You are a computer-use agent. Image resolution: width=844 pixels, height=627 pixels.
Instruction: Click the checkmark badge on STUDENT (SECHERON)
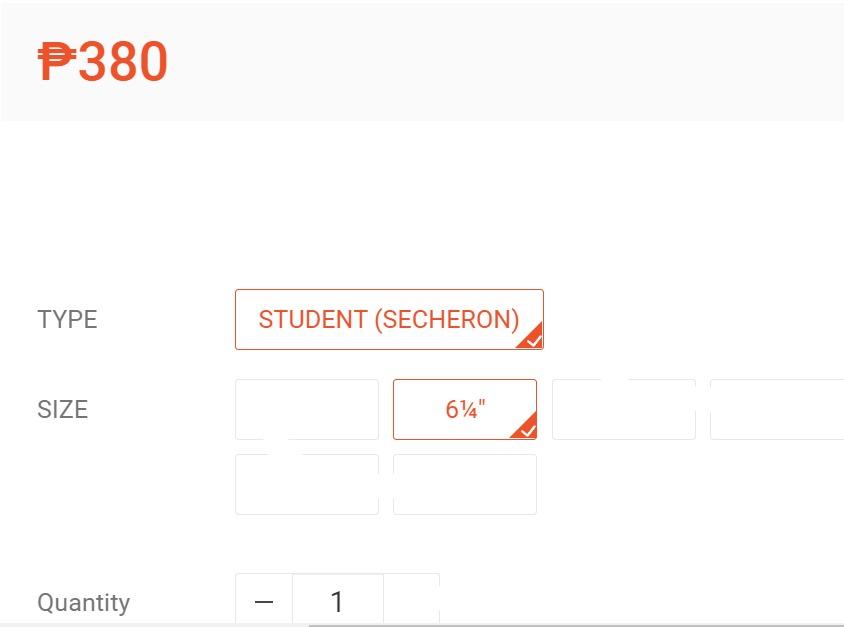(533, 339)
